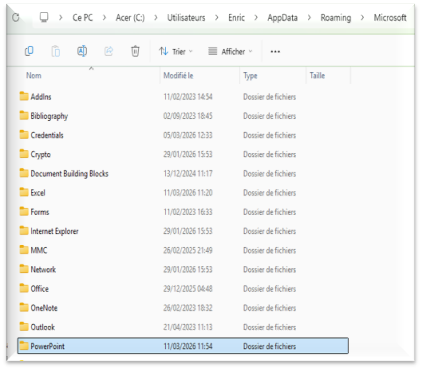The width and height of the screenshot is (422, 370).
Task: Click the Excel folder icon
Action: click(24, 192)
